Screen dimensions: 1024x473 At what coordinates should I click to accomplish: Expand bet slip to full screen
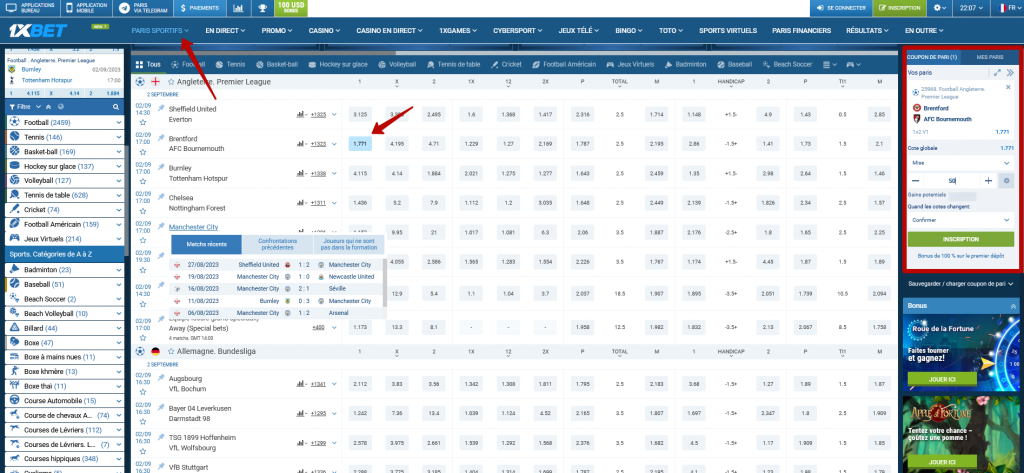997,73
